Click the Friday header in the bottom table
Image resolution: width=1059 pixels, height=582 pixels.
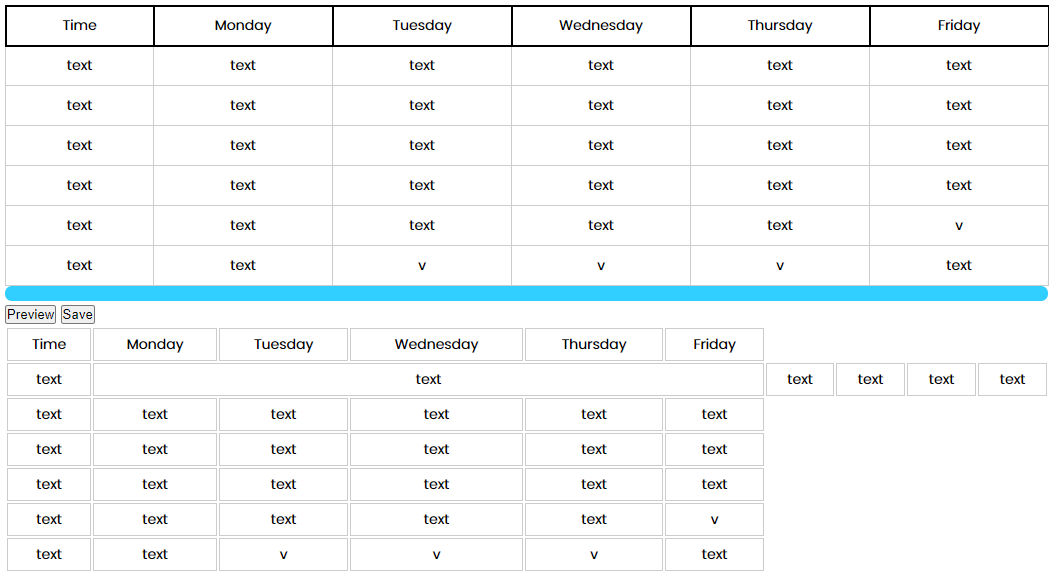click(714, 344)
